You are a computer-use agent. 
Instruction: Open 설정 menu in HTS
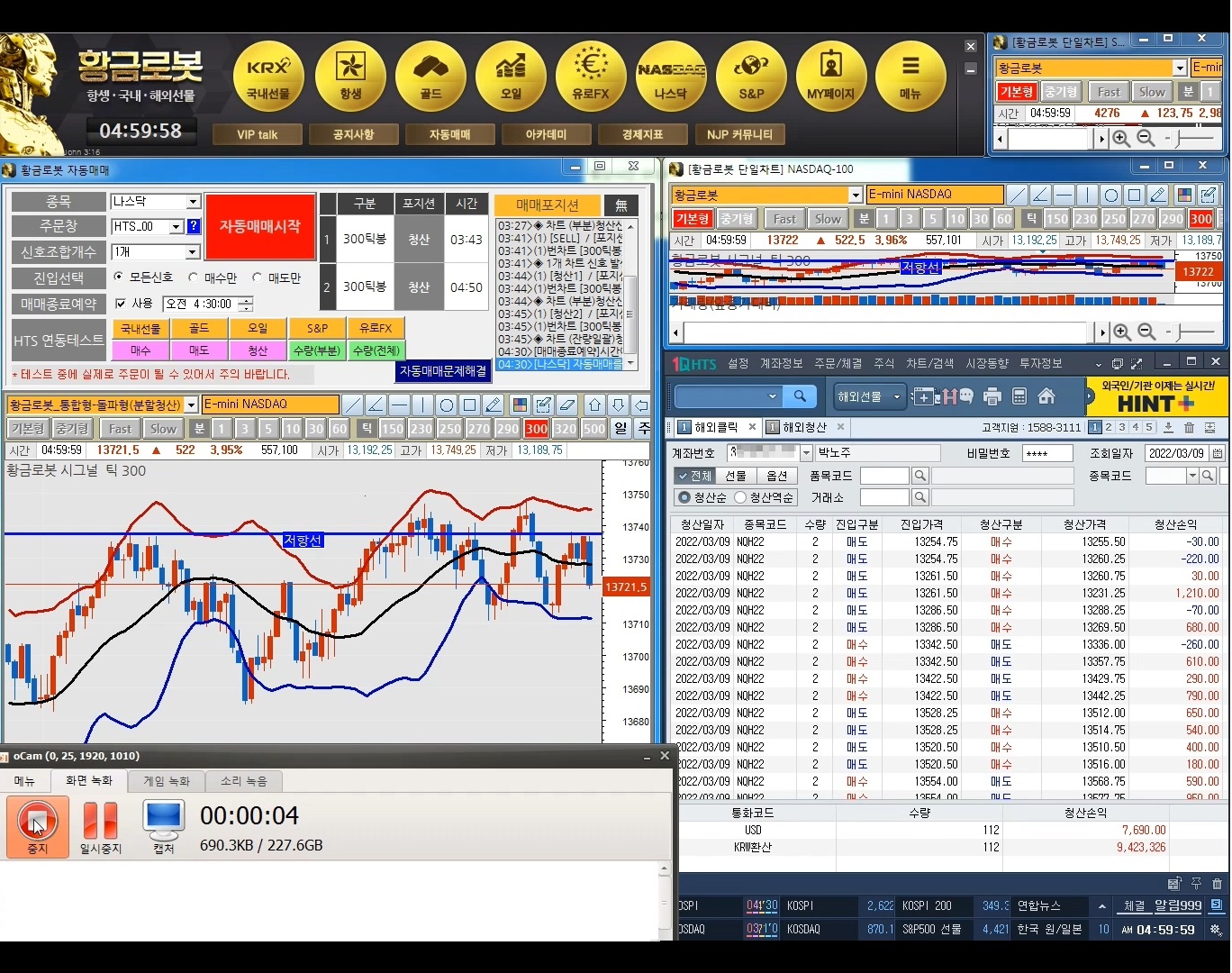[x=738, y=364]
